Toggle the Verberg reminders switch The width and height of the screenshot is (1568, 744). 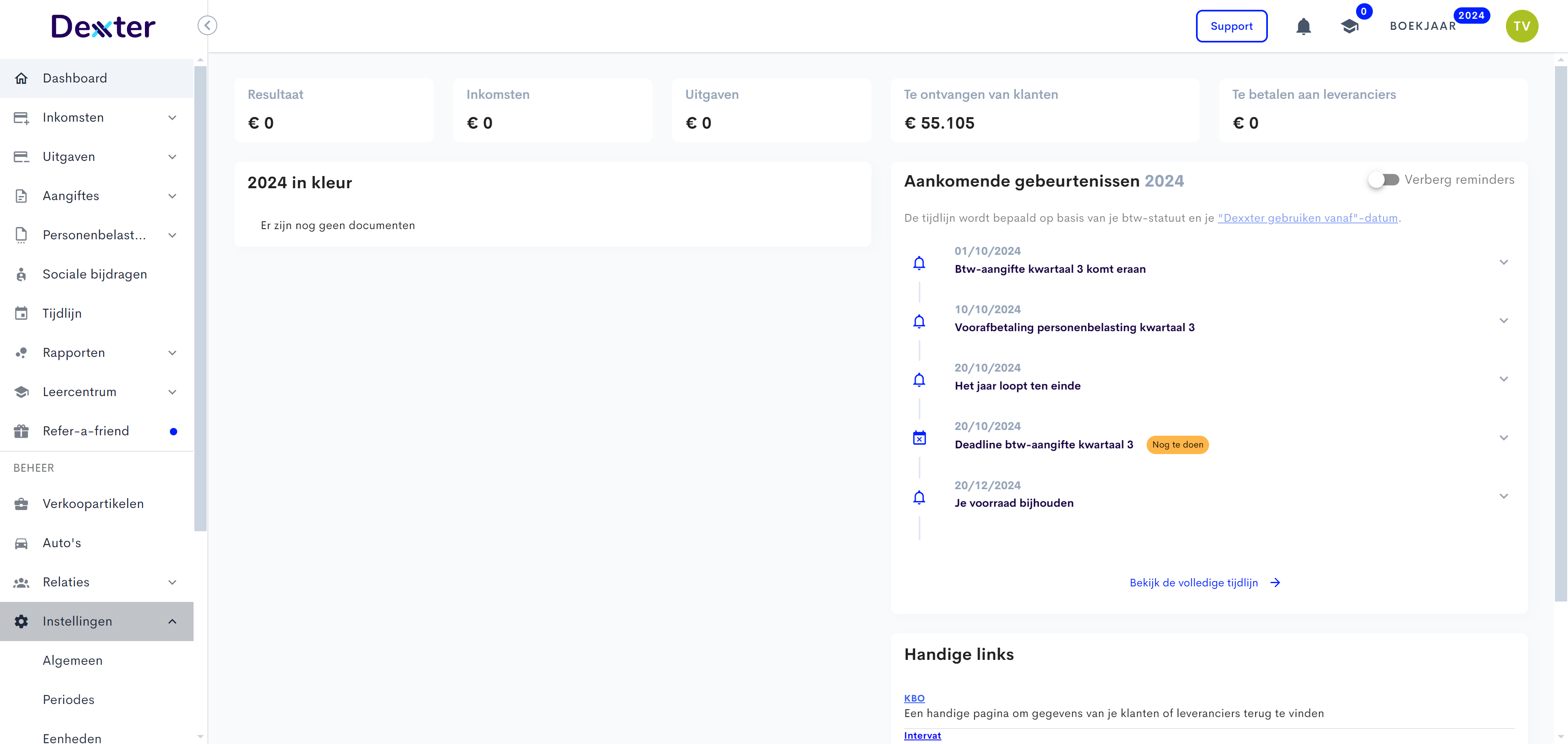click(1383, 180)
